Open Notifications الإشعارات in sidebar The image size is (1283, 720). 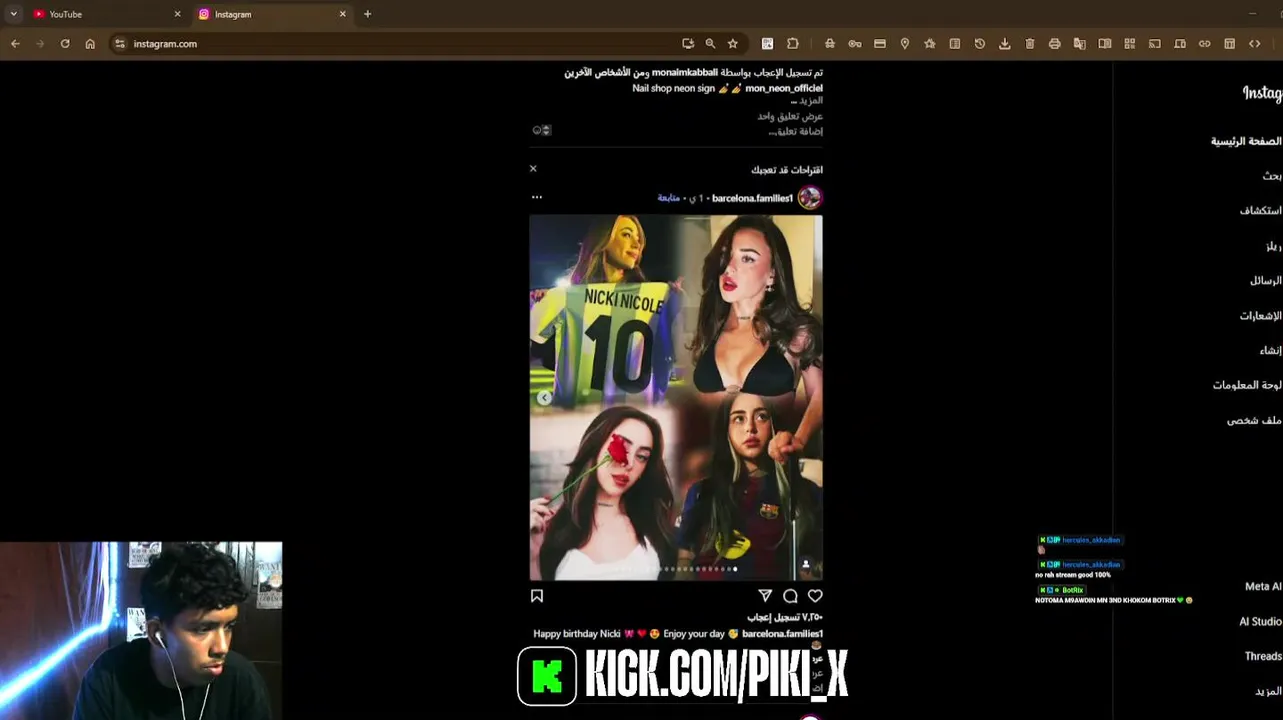[x=1261, y=316]
